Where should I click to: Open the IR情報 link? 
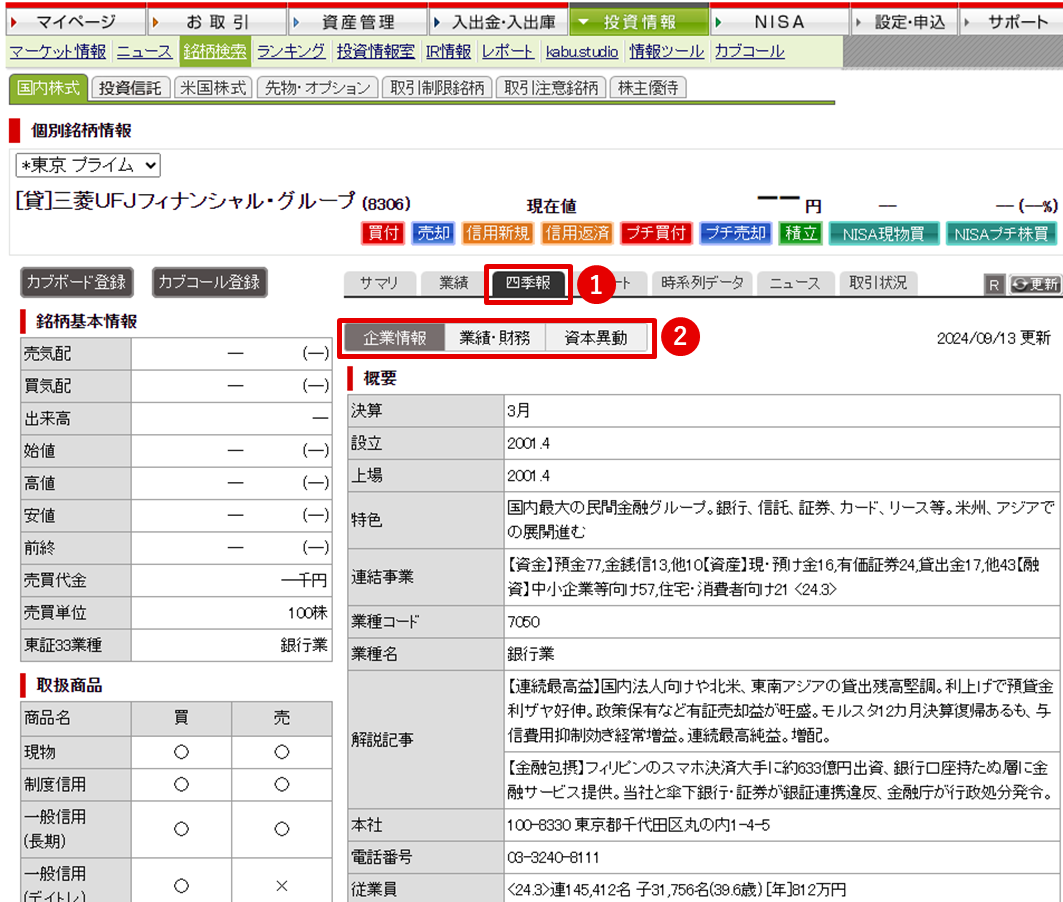[x=448, y=52]
